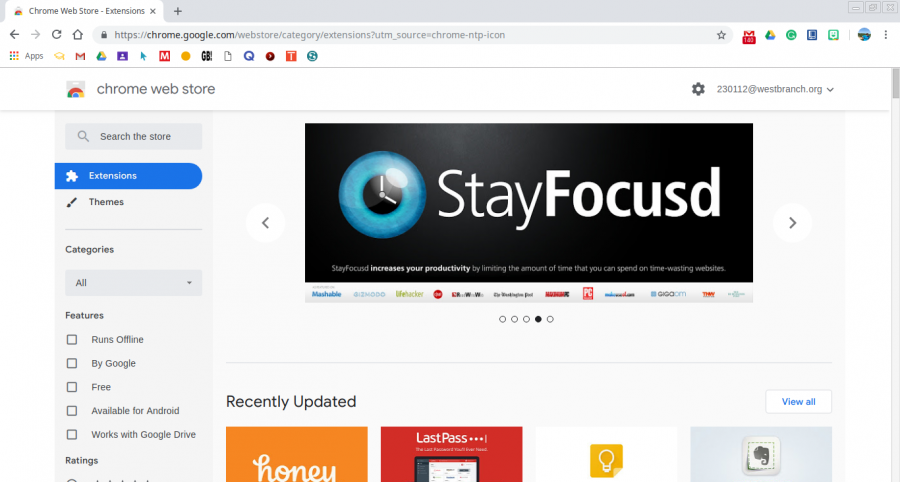Screen dimensions: 900x482
Task: Open the Google Keep extension card
Action: 606,454
